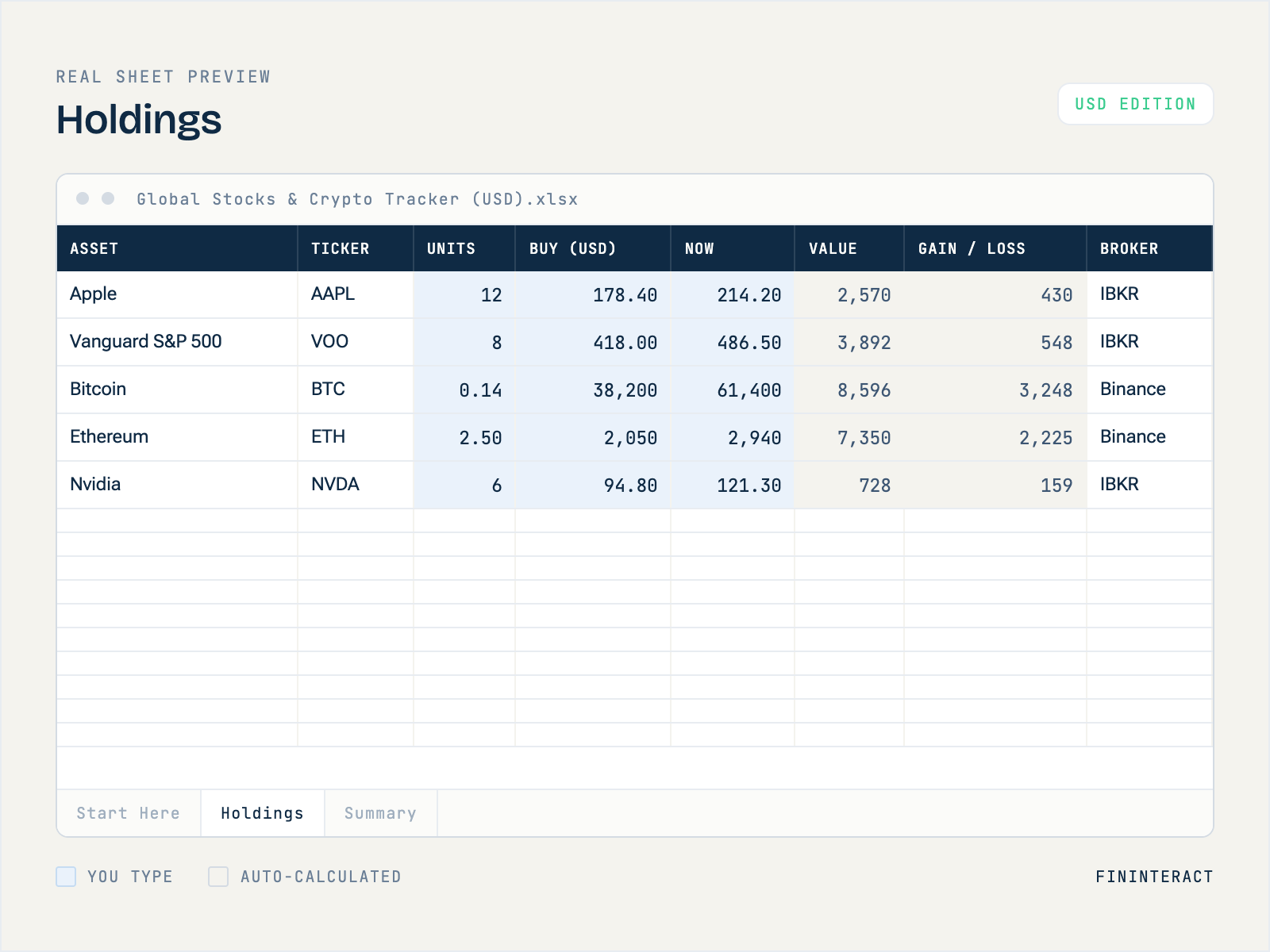Edit the Nvidia current price 121.30

tap(733, 485)
